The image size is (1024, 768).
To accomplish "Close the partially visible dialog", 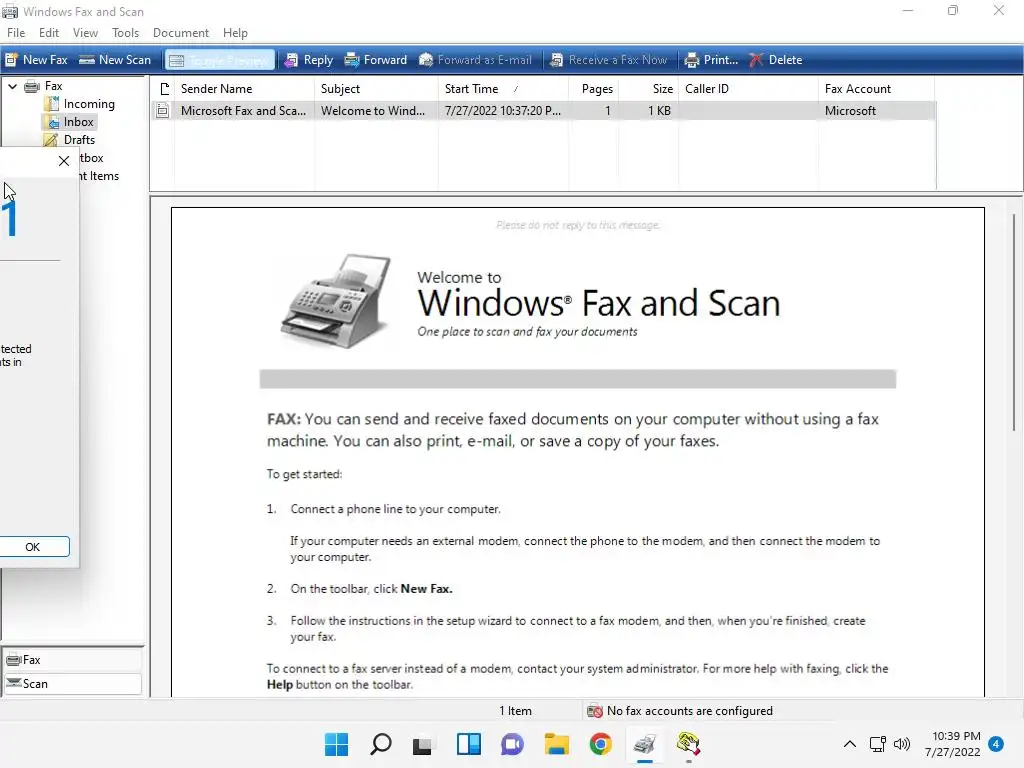I will (64, 161).
